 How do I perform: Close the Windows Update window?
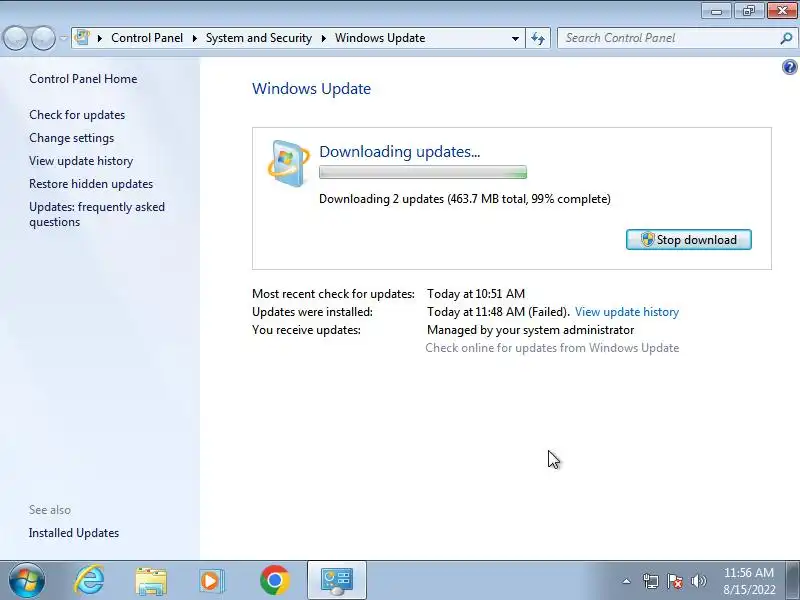click(782, 10)
